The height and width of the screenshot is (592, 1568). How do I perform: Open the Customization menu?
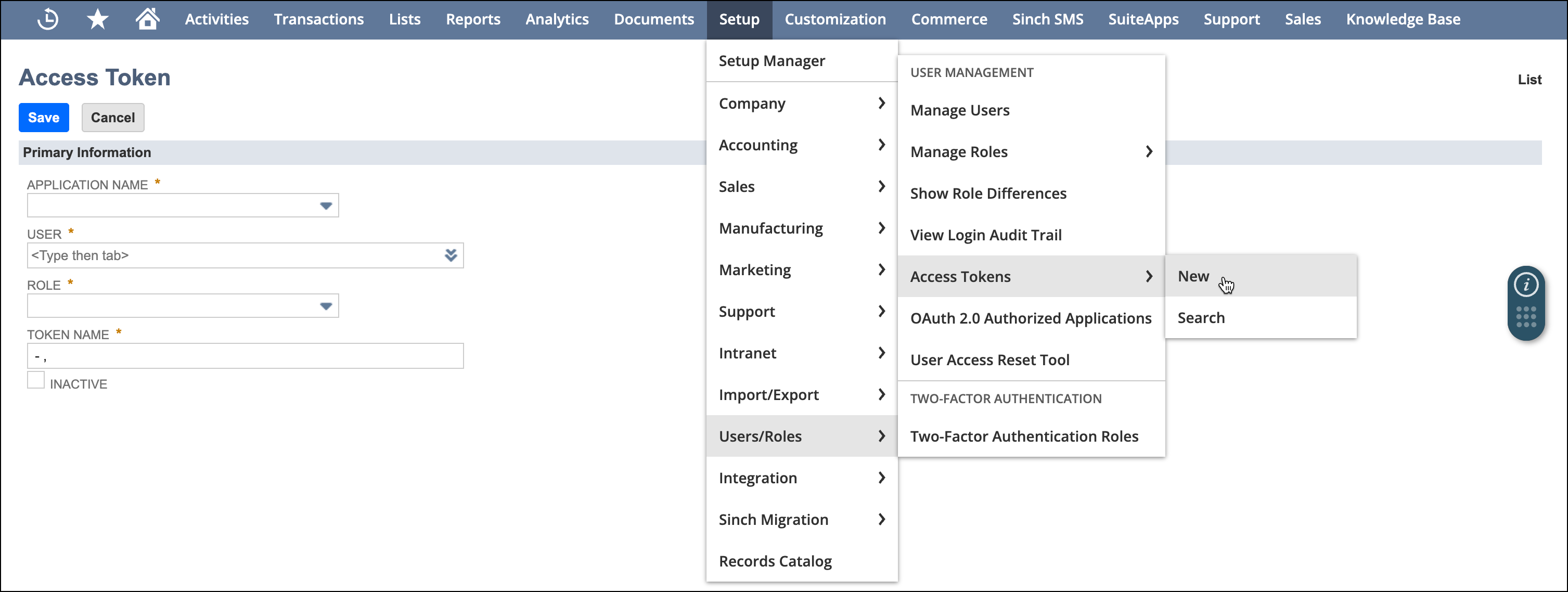pos(835,19)
